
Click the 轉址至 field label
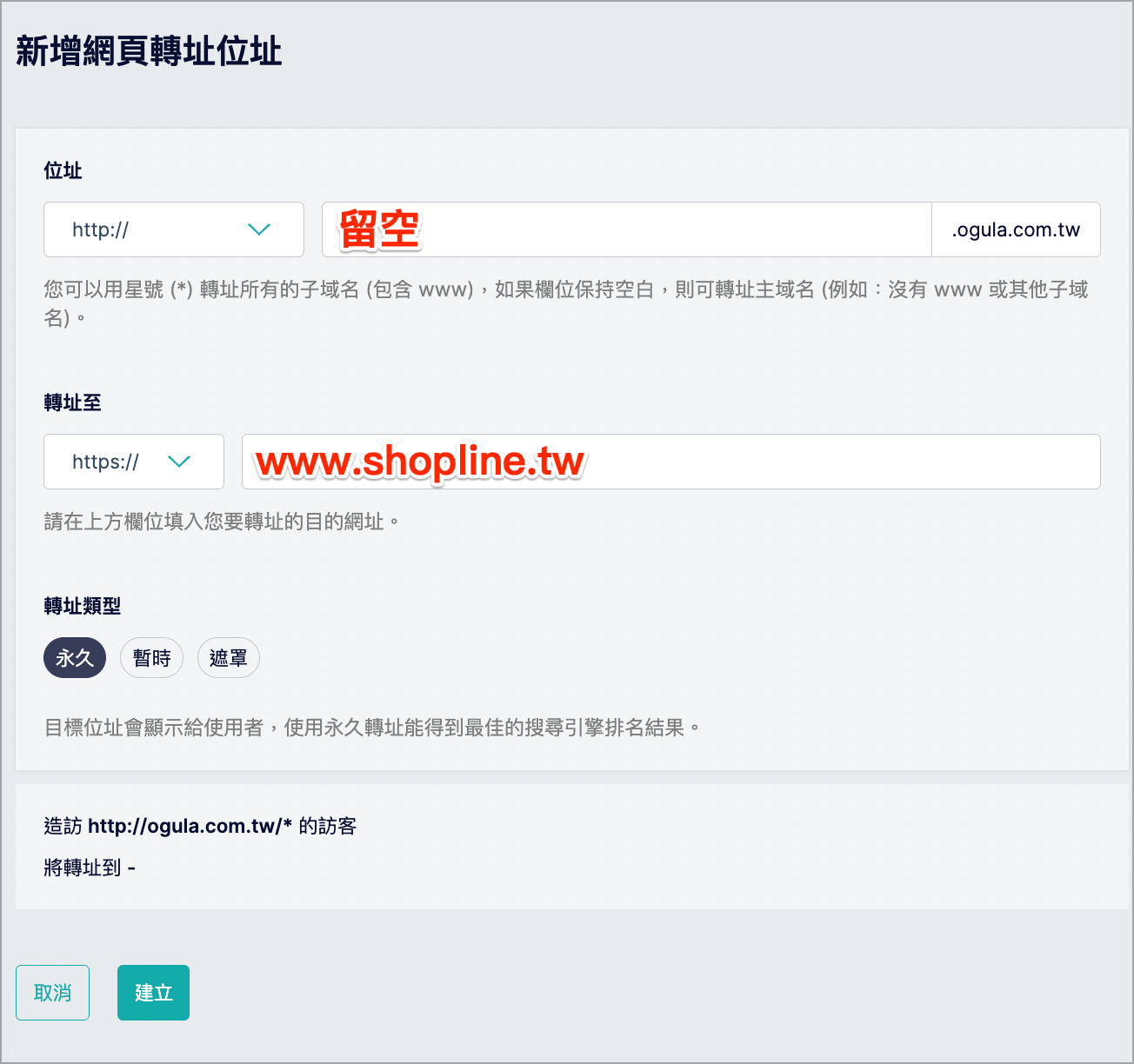click(x=73, y=402)
